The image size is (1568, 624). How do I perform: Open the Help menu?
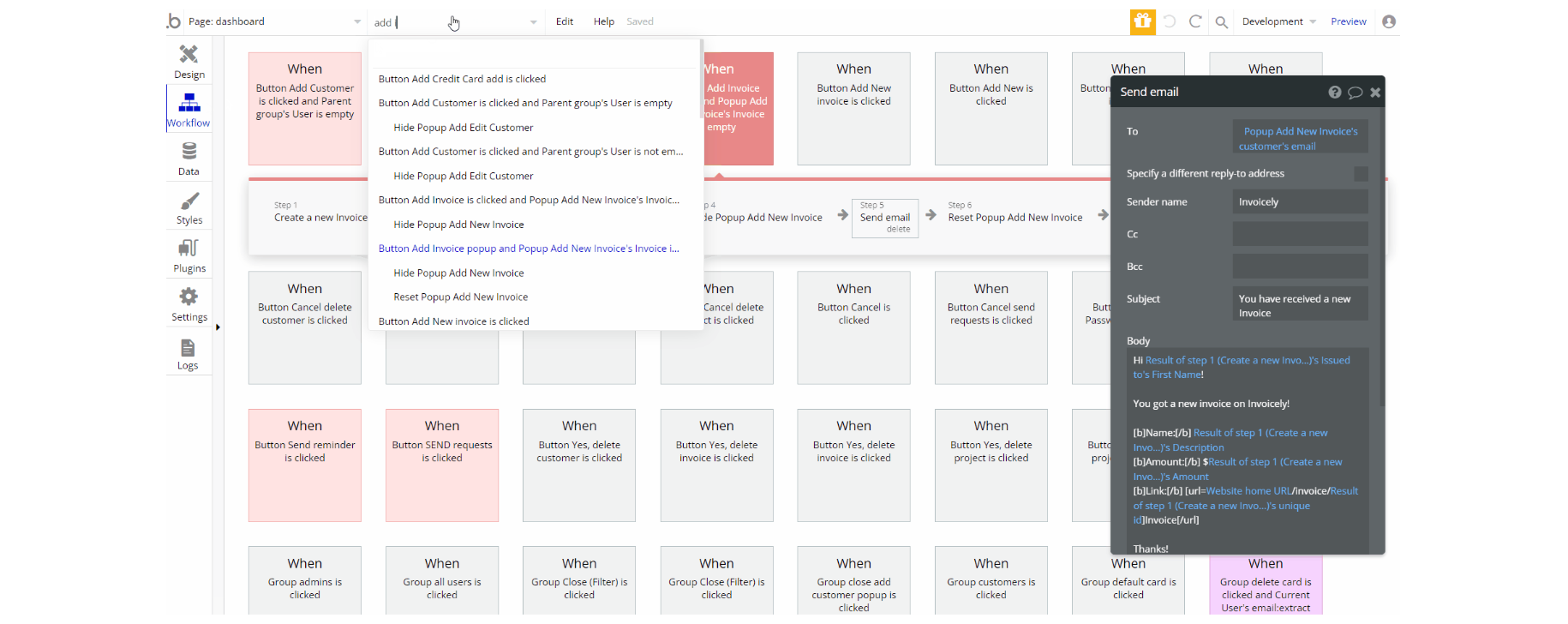604,21
